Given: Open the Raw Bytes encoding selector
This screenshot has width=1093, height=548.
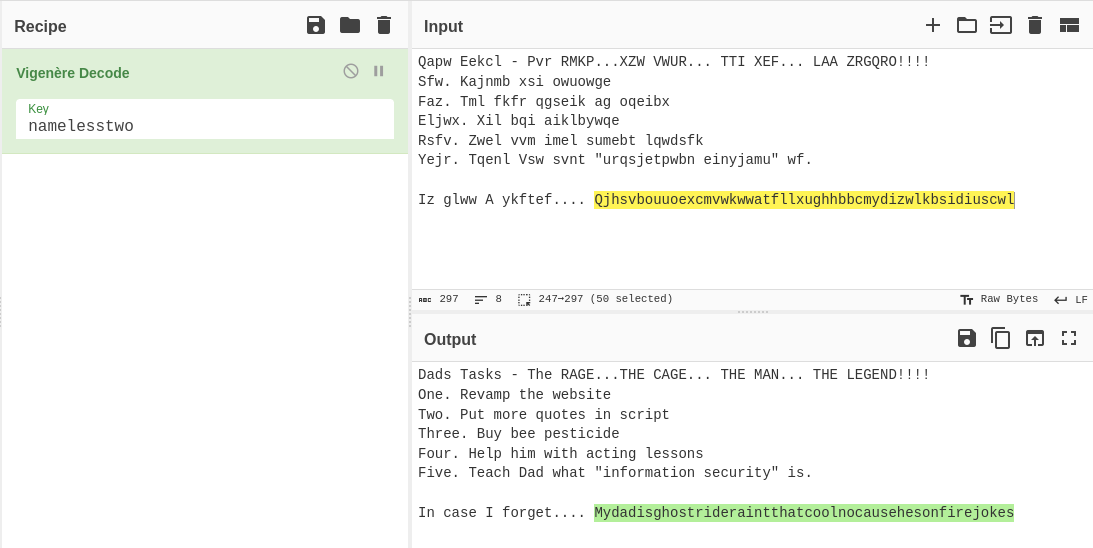Looking at the screenshot, I should (999, 299).
